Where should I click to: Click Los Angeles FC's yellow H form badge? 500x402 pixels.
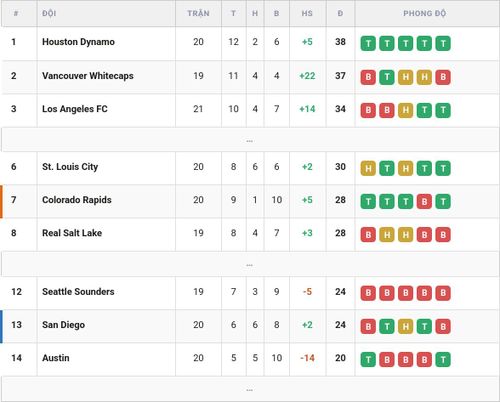click(405, 111)
